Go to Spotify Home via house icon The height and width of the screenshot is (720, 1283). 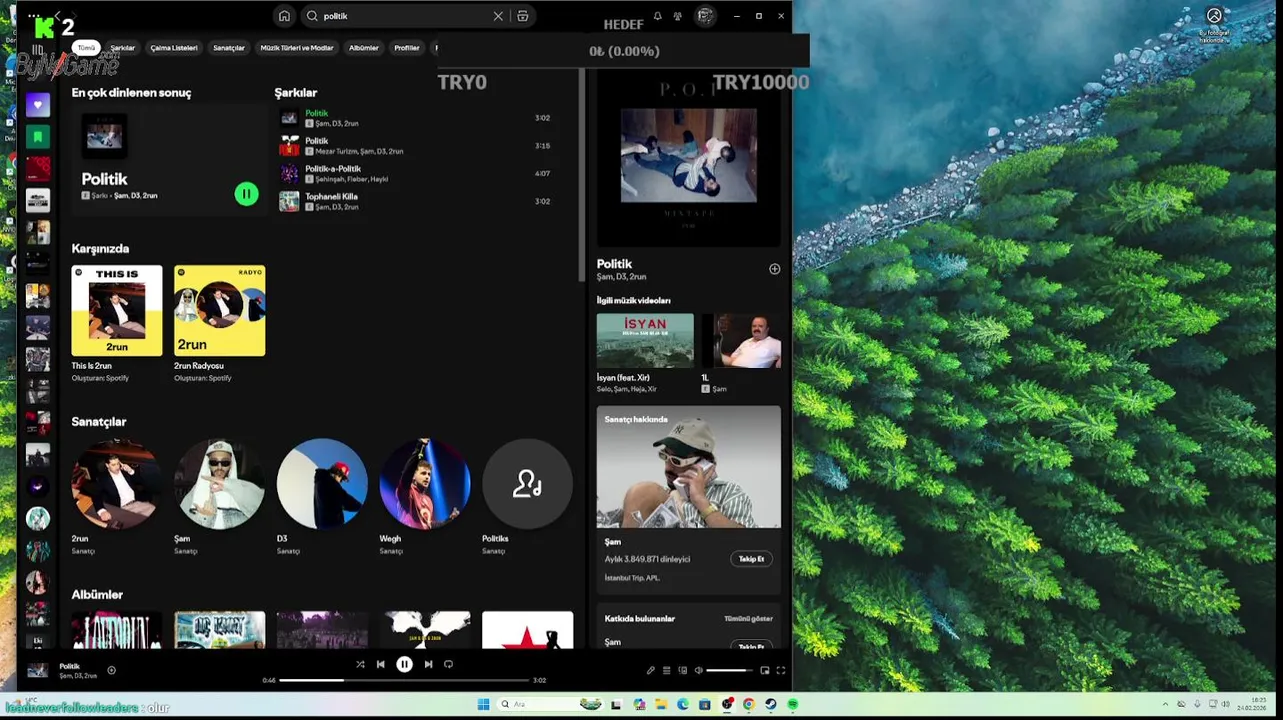coord(284,16)
